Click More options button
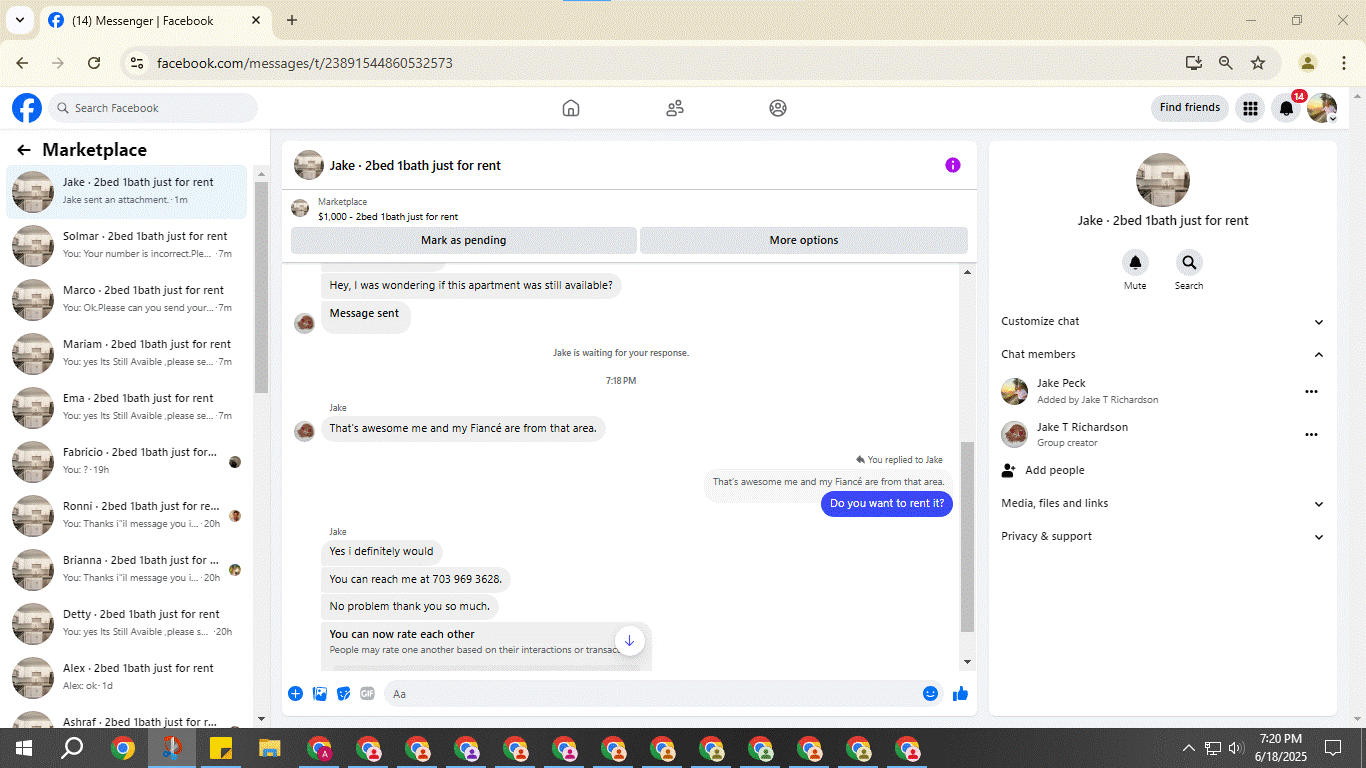 click(x=804, y=240)
